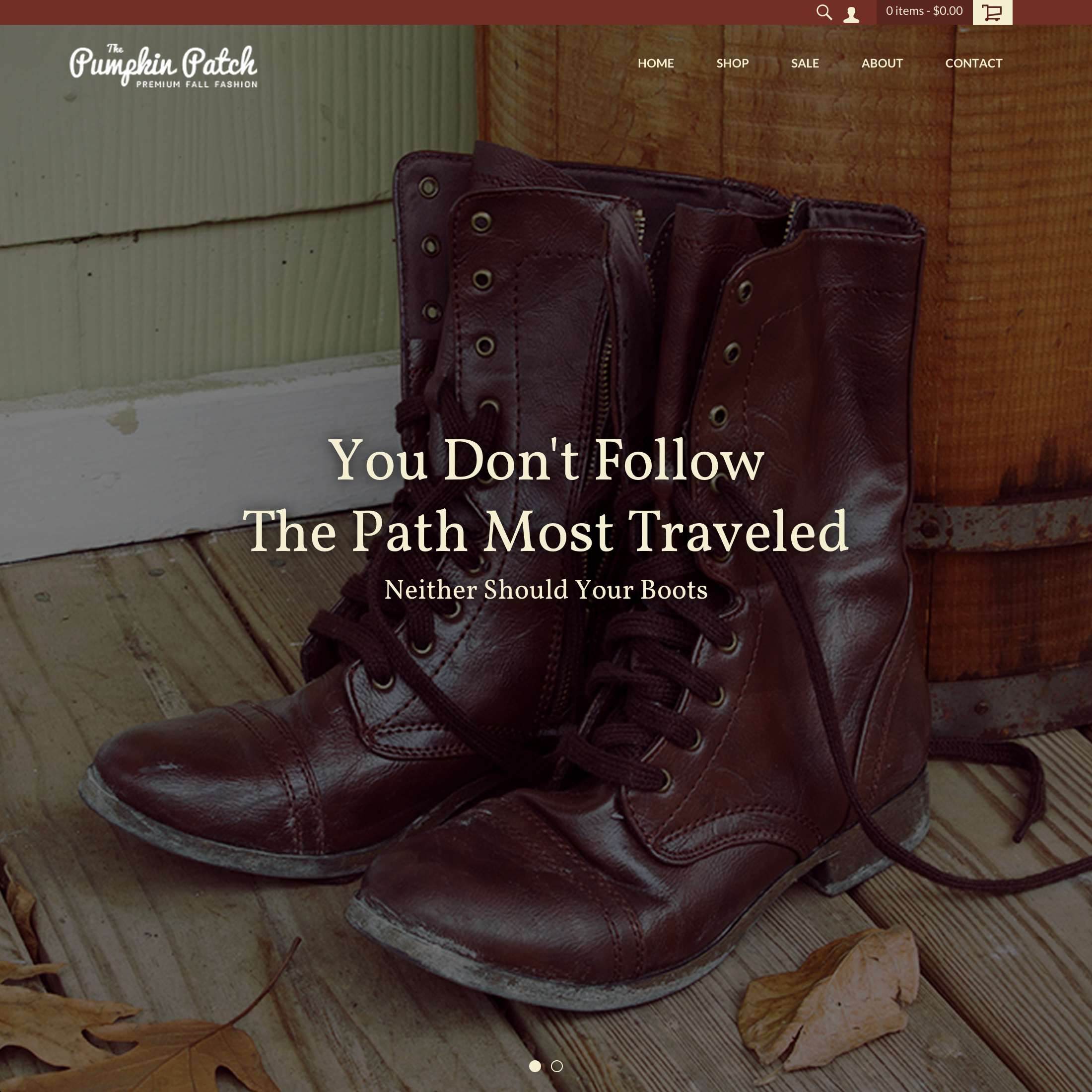Open the SALE navigation item

[x=805, y=64]
